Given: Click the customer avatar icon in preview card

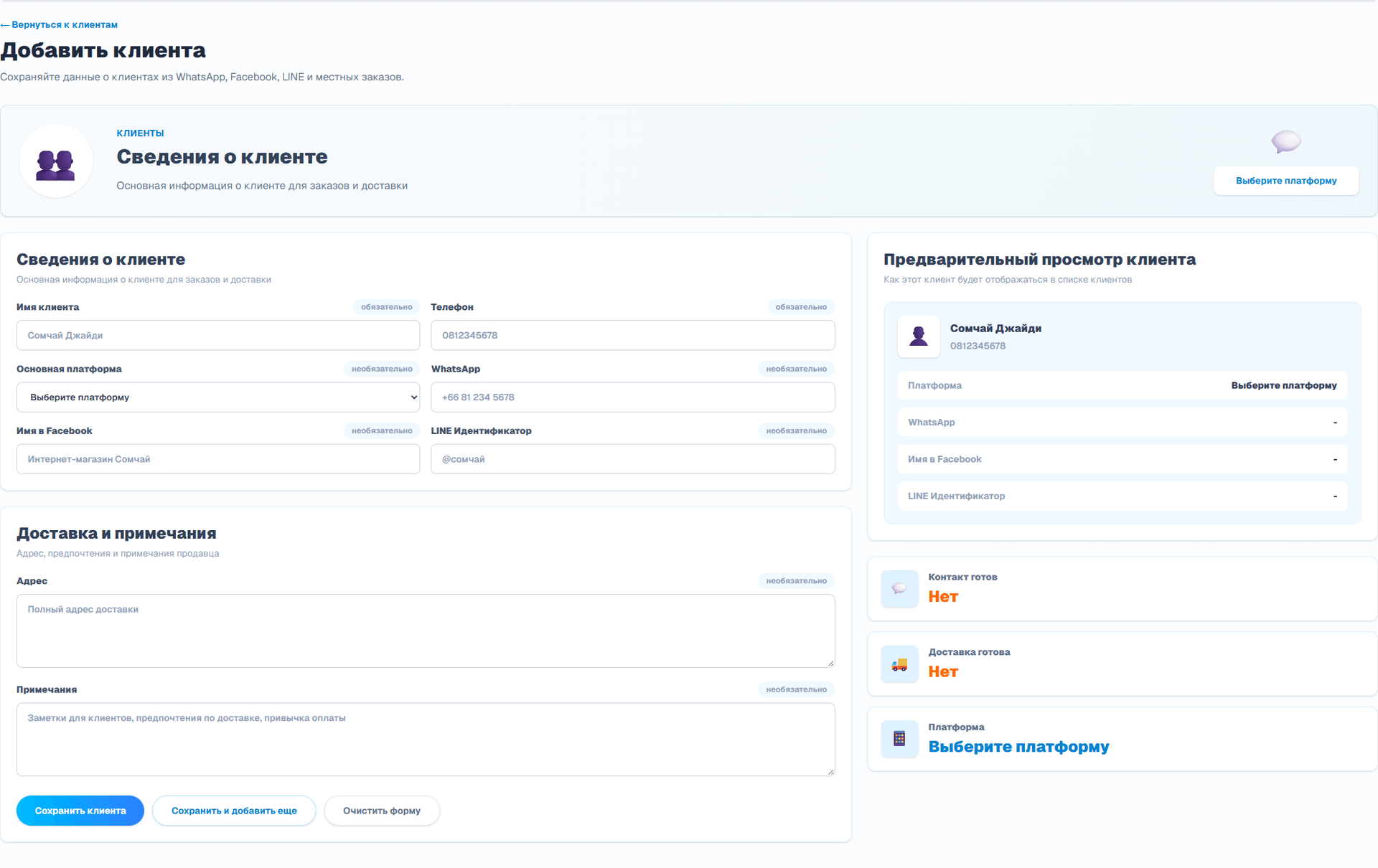Looking at the screenshot, I should click(919, 336).
